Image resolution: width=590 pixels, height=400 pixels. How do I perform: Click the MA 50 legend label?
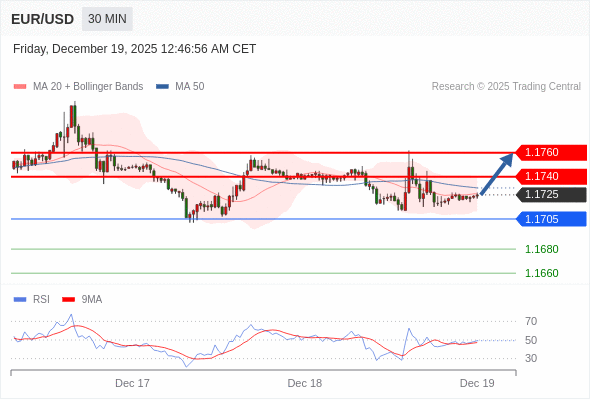pyautogui.click(x=190, y=87)
